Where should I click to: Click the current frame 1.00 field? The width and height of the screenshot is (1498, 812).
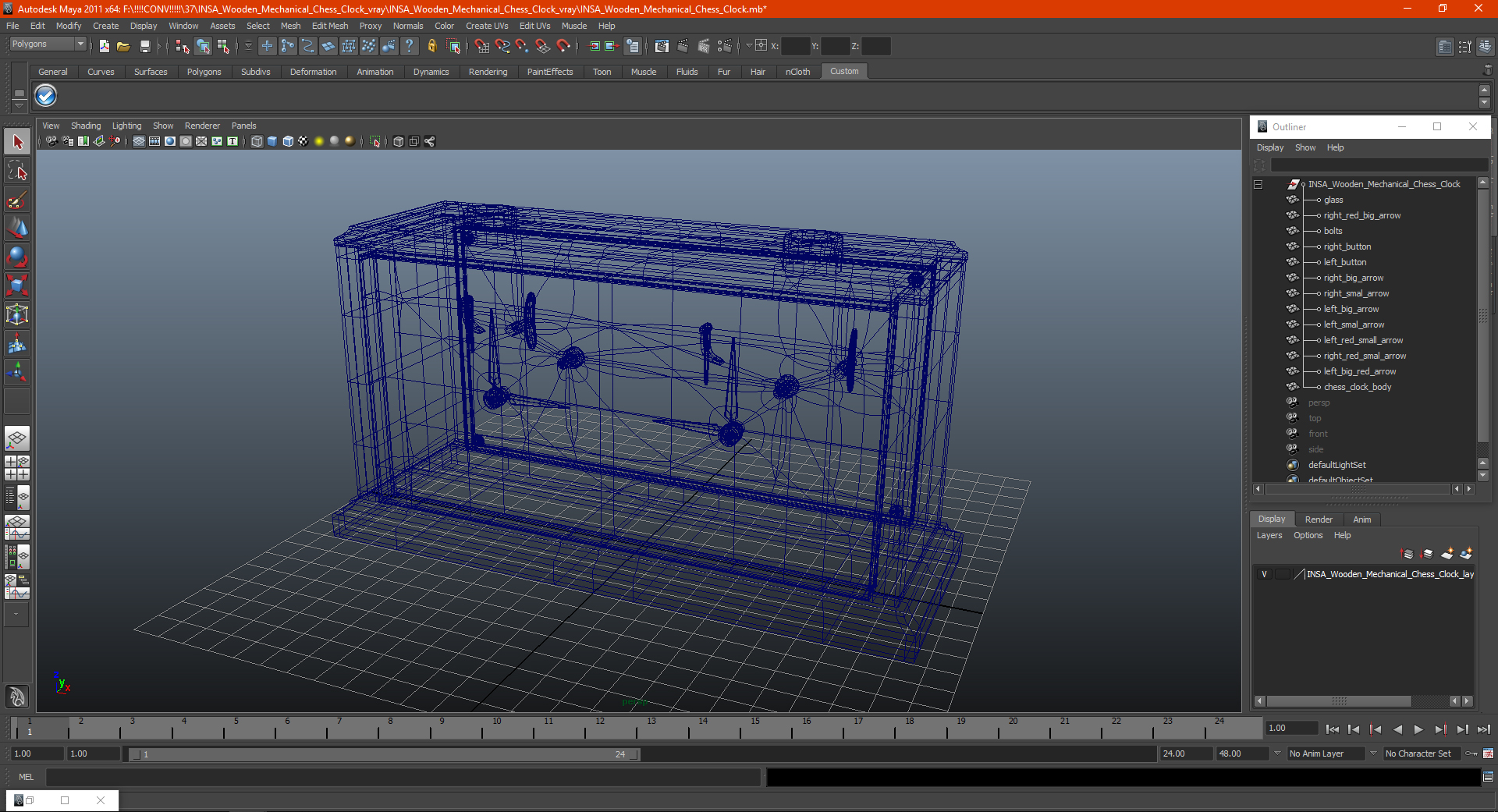[x=1292, y=728]
